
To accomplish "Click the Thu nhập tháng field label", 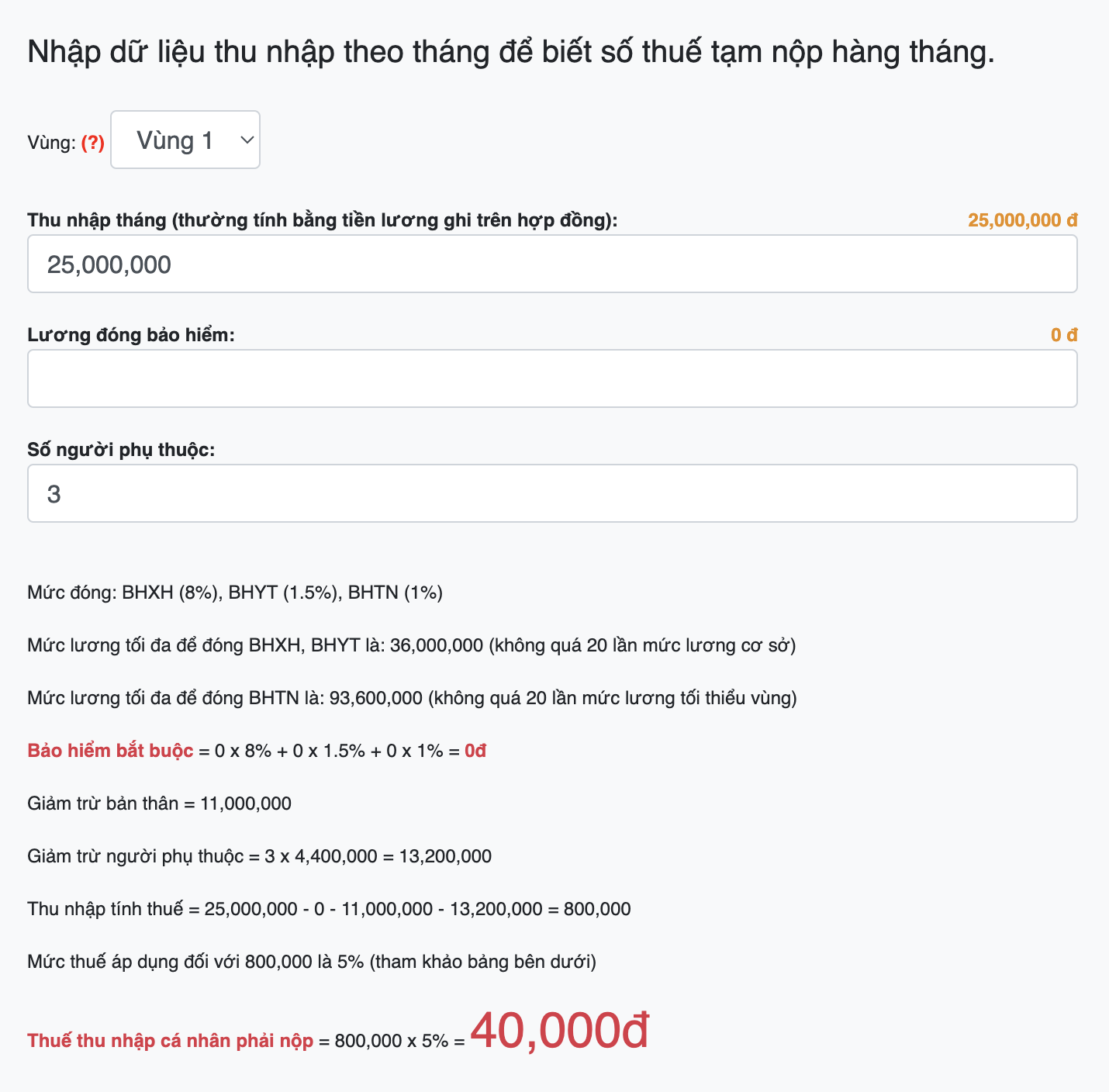I will 322,220.
